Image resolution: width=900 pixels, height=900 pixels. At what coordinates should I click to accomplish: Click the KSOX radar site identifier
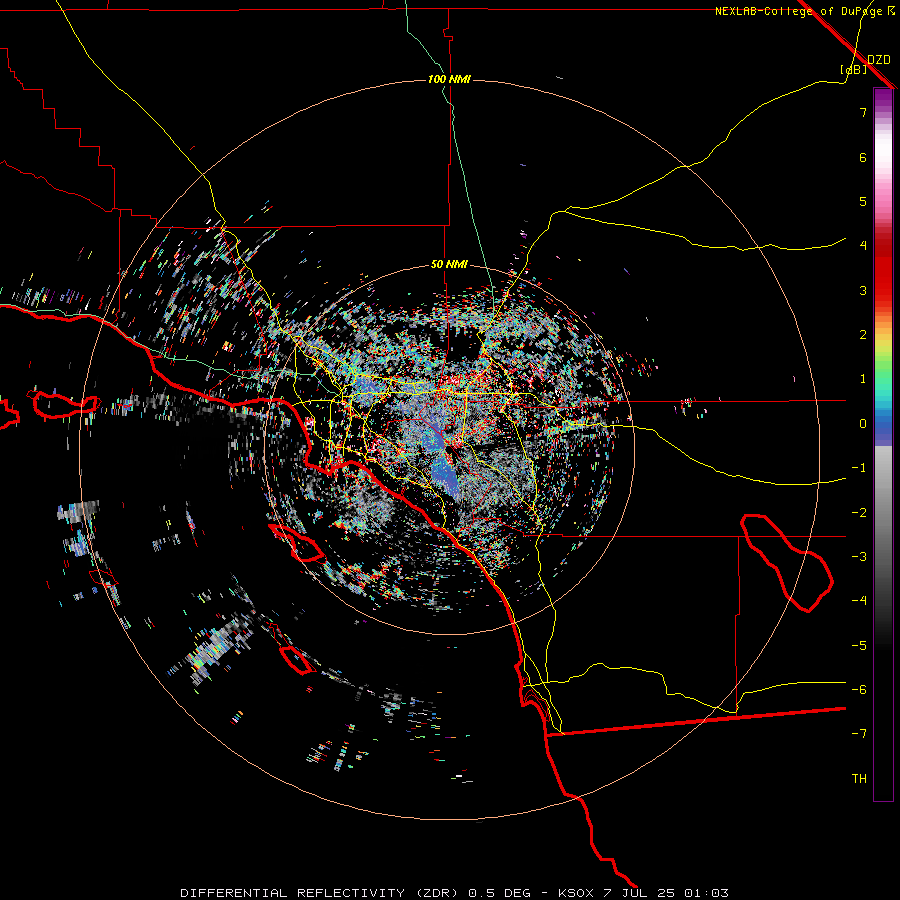point(576,893)
